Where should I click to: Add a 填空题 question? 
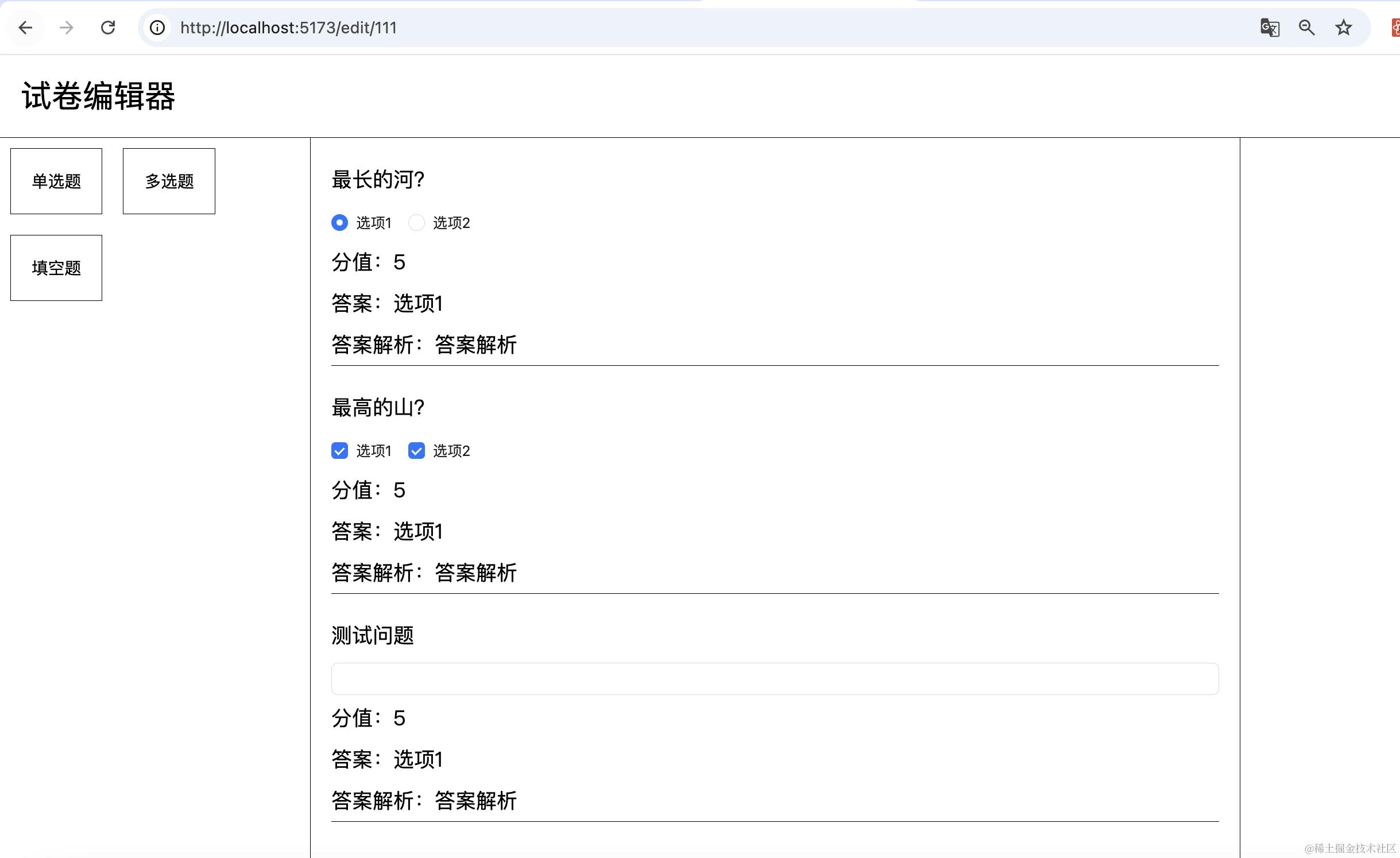click(x=56, y=268)
